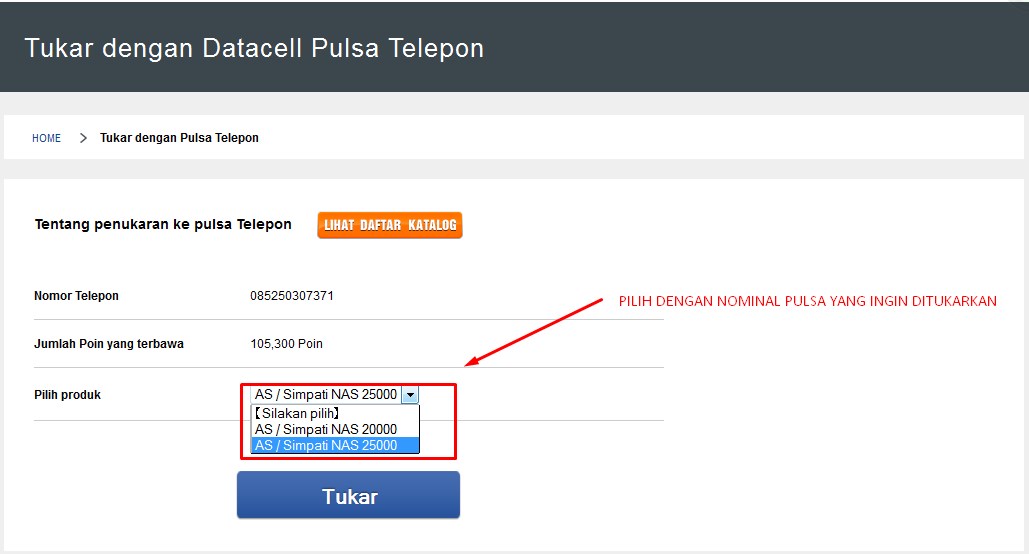Click the 'Tentang penukaran ke pulsa Telepon' heading
The height and width of the screenshot is (554, 1029).
coord(163,224)
